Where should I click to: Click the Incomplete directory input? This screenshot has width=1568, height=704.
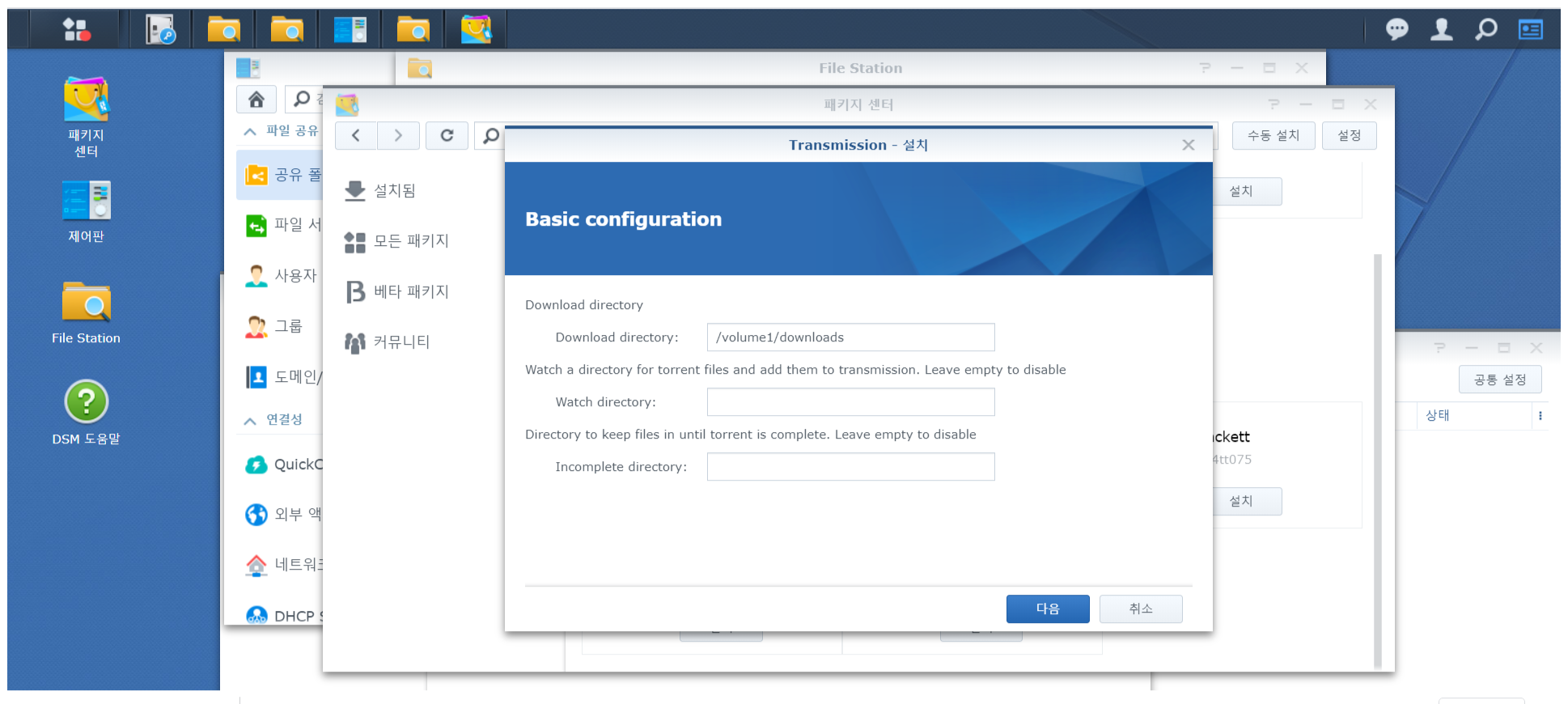850,467
